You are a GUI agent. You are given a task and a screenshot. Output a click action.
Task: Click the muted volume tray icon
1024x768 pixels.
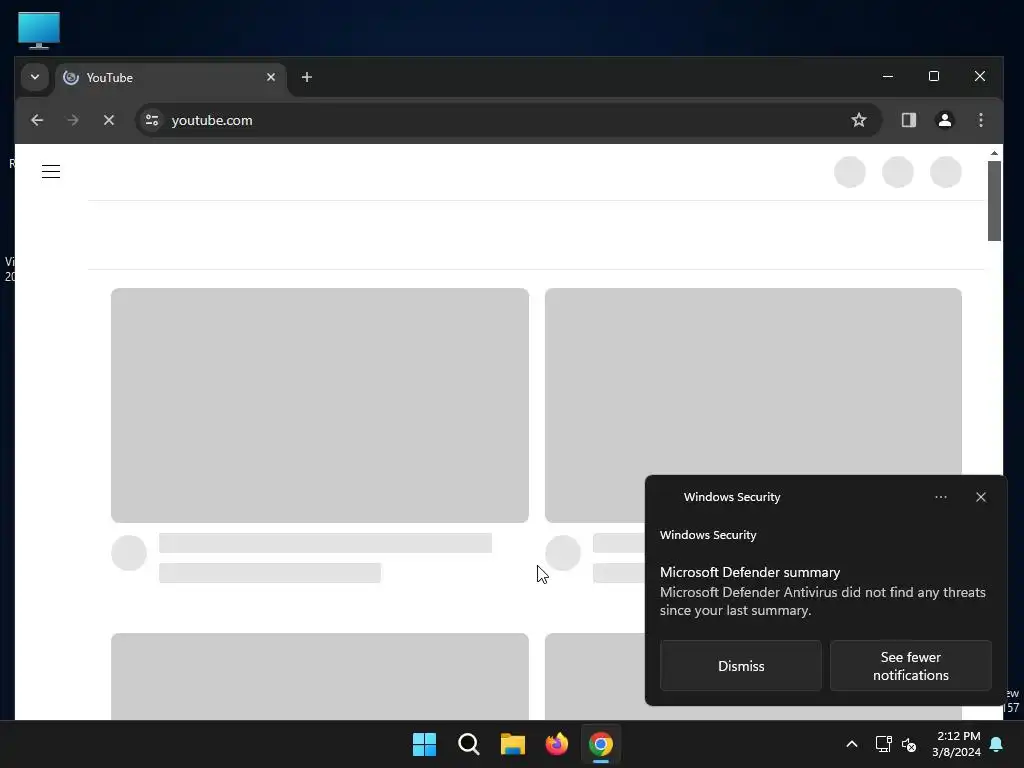909,744
